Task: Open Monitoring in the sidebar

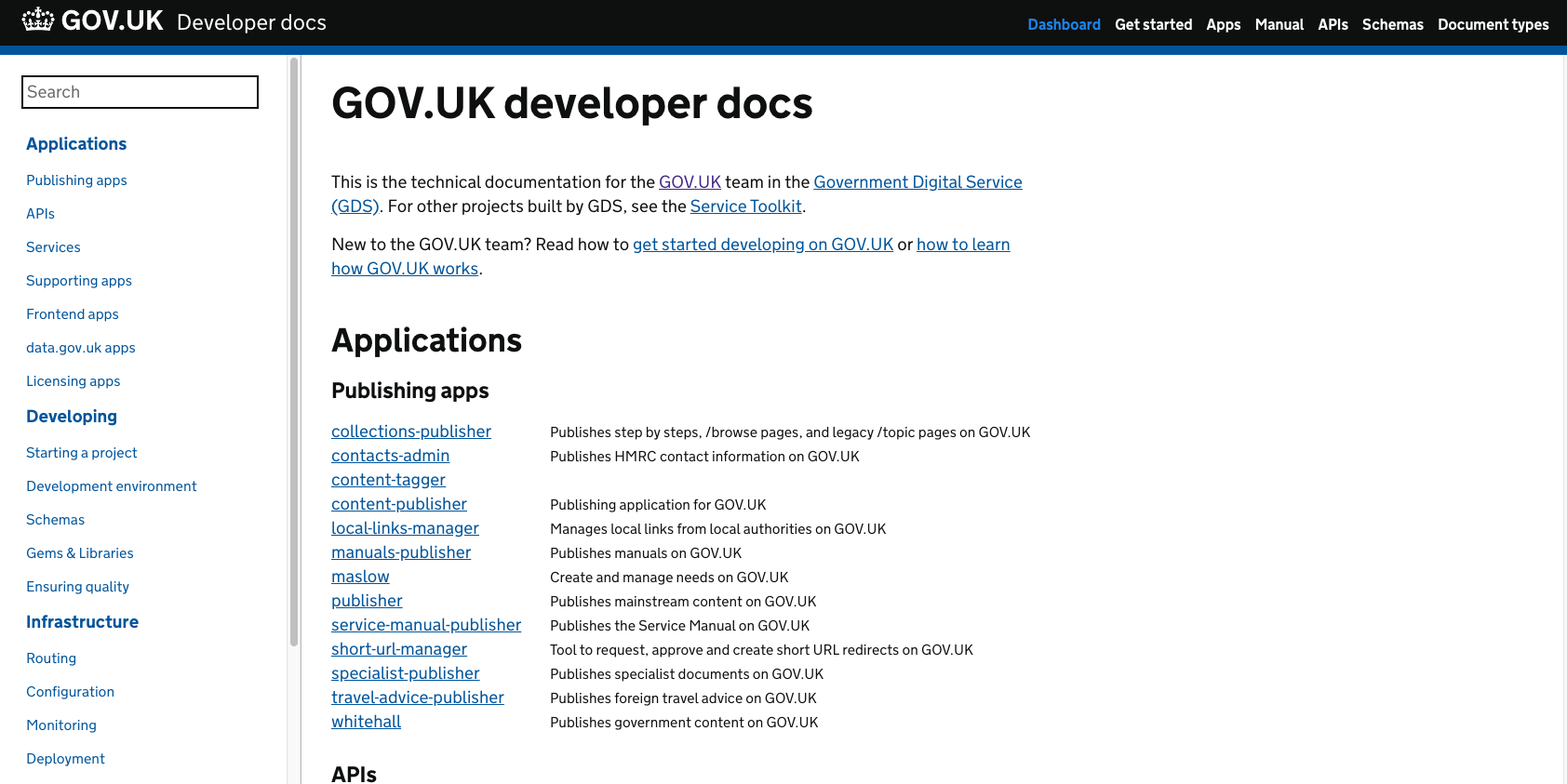Action: tap(61, 725)
